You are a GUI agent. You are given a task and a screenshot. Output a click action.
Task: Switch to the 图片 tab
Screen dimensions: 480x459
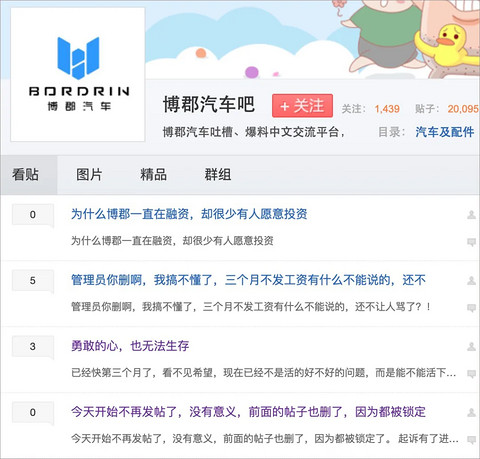click(89, 175)
